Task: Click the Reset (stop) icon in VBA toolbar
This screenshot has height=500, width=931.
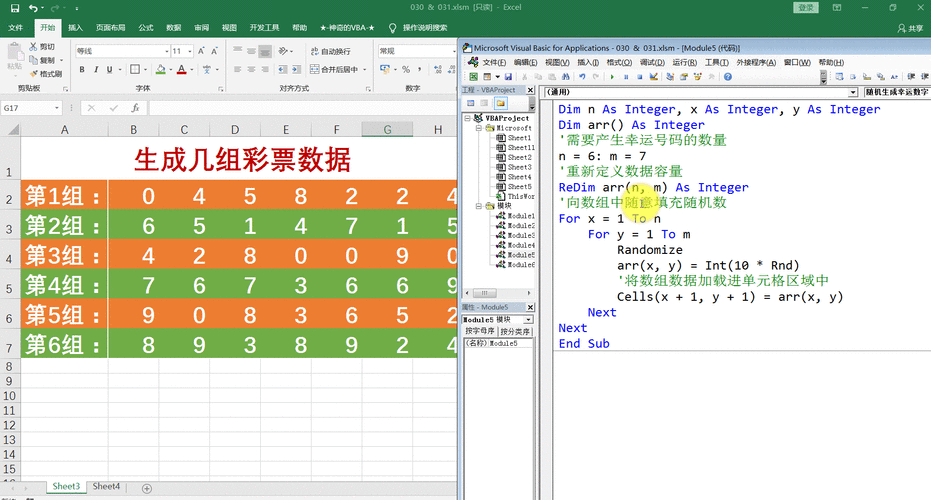Action: click(x=640, y=76)
